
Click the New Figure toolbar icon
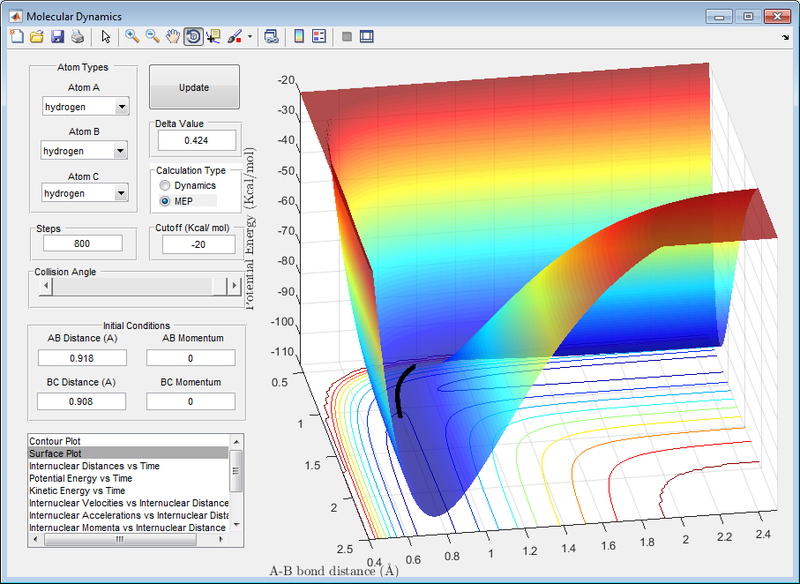coord(16,37)
